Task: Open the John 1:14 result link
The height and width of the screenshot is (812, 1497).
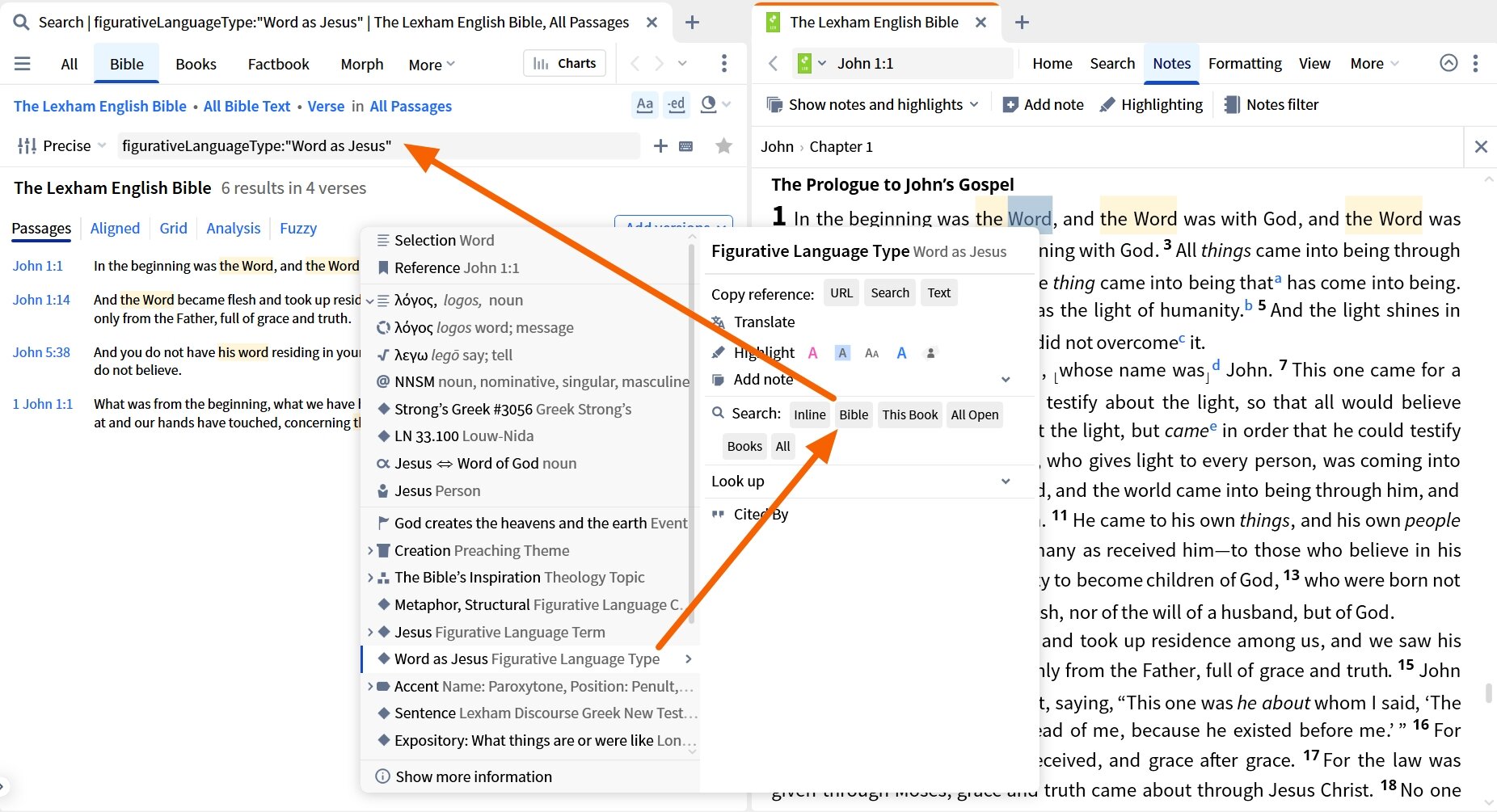Action: pos(41,300)
